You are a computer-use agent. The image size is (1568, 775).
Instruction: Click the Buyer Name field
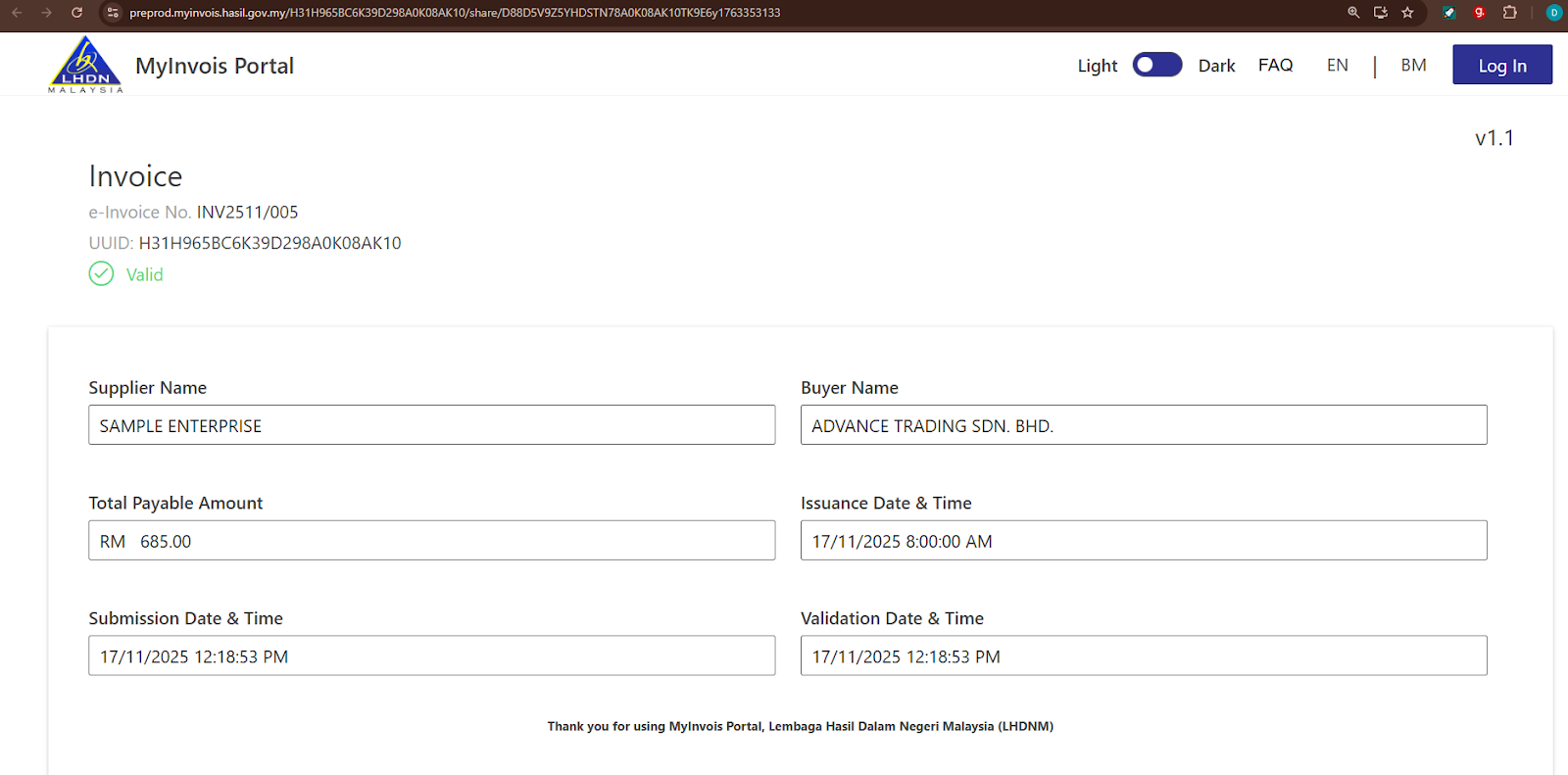click(1144, 425)
